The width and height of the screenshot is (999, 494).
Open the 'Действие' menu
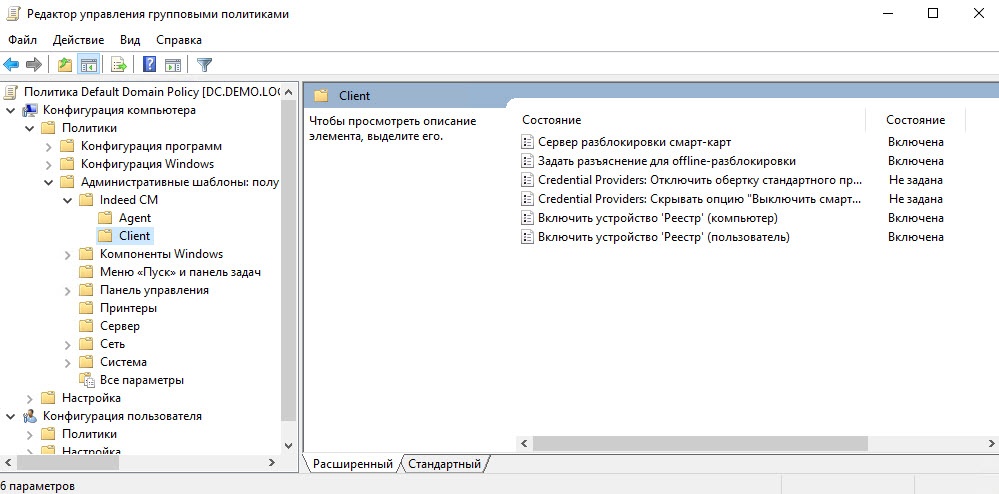78,40
